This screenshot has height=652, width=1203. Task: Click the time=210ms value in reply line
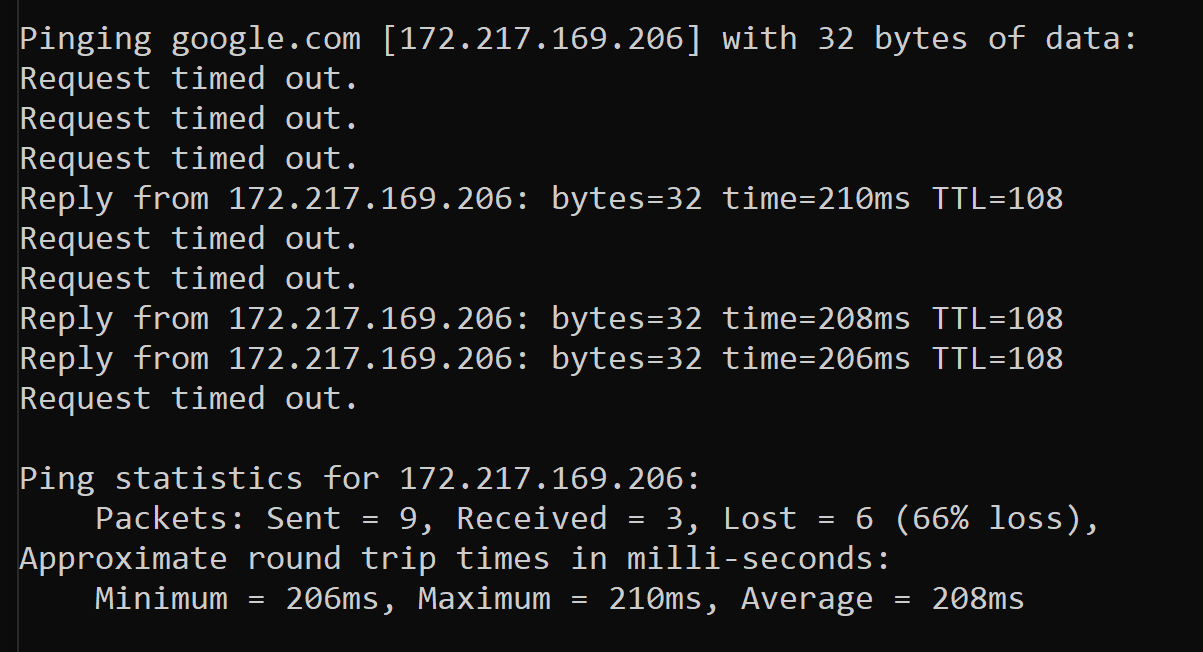tap(816, 199)
